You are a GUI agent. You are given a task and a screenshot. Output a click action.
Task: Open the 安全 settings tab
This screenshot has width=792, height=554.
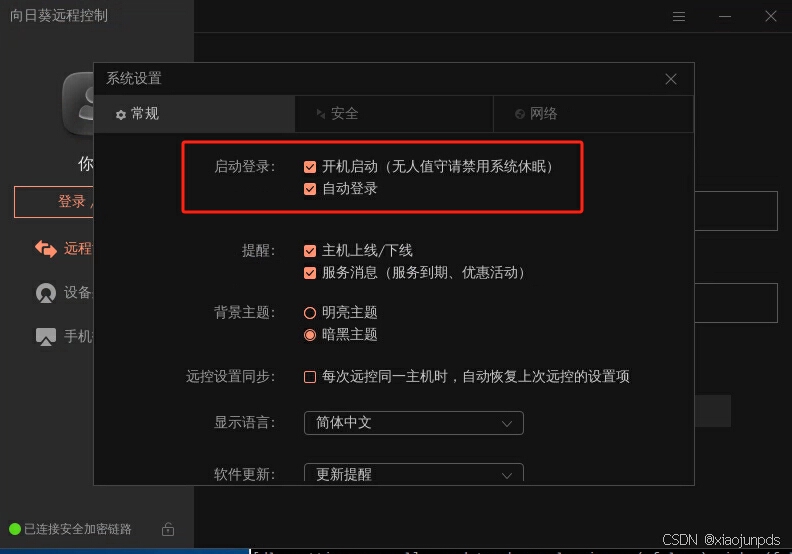tap(394, 114)
